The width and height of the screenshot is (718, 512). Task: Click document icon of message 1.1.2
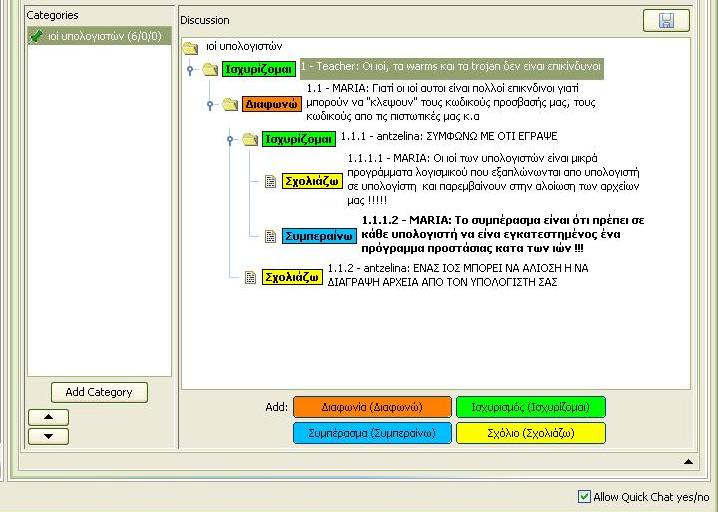pos(250,278)
